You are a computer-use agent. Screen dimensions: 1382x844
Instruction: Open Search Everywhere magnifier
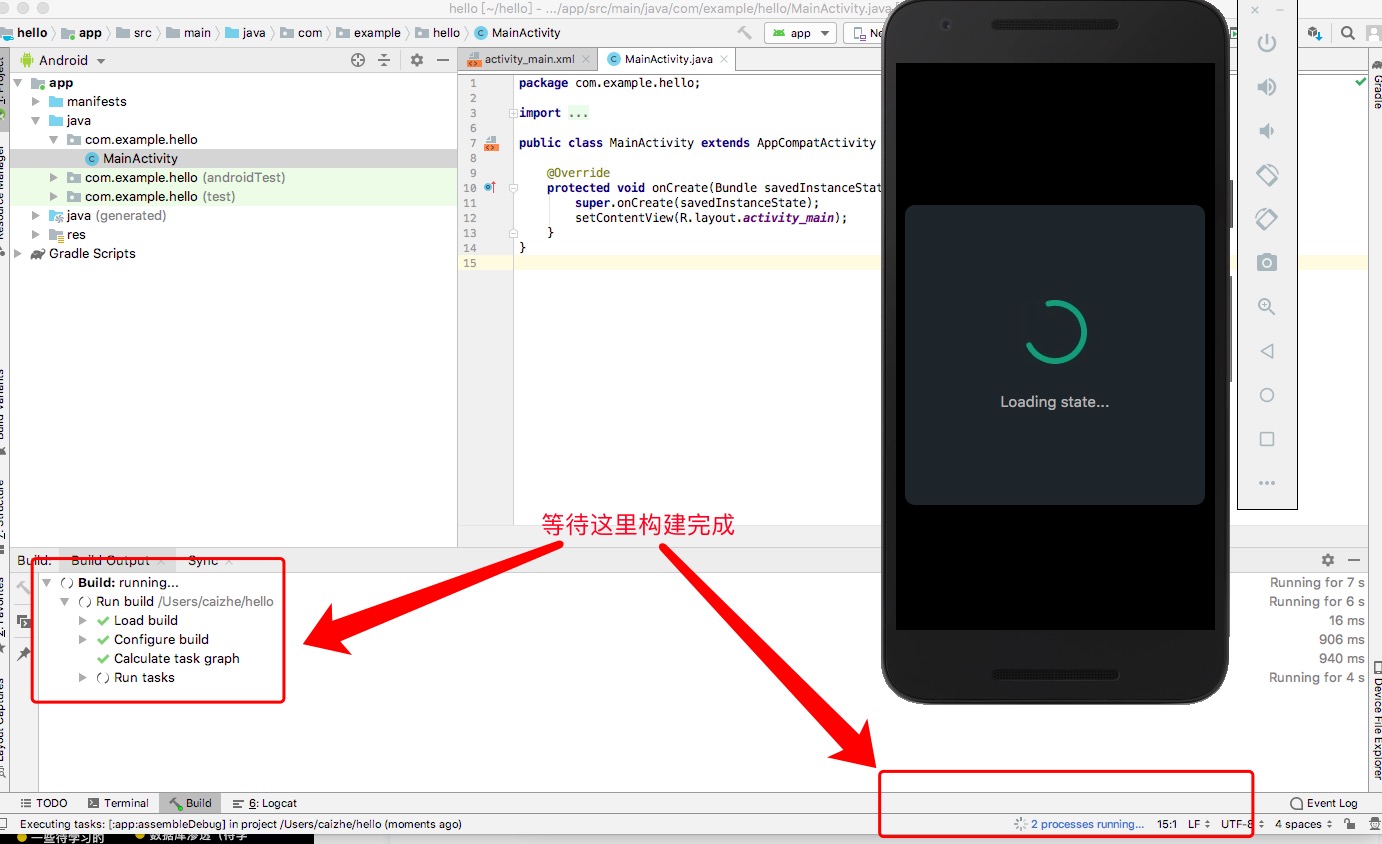pos(1347,33)
